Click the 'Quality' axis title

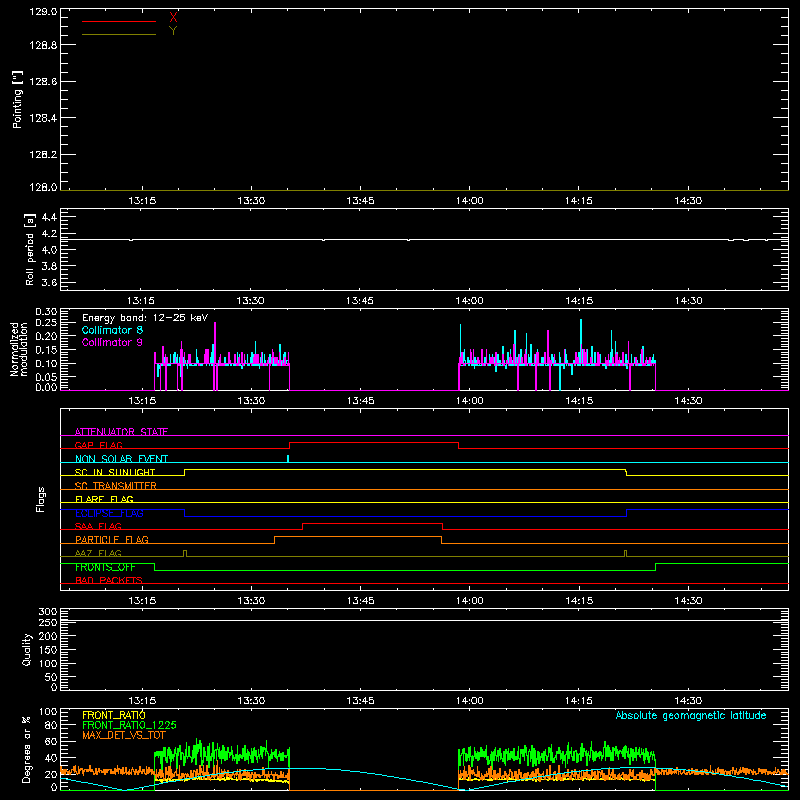(x=27, y=649)
